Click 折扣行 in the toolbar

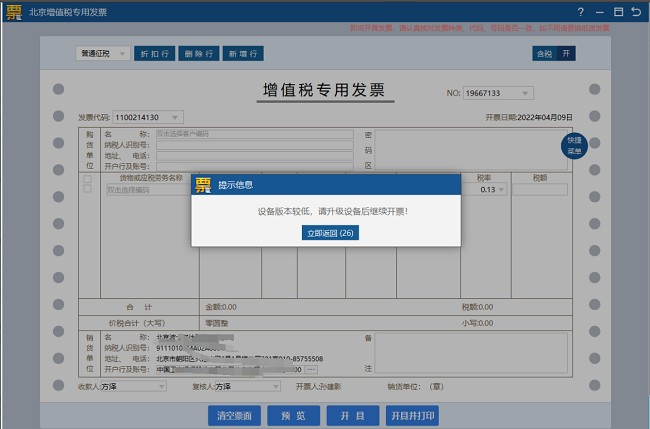coord(156,53)
